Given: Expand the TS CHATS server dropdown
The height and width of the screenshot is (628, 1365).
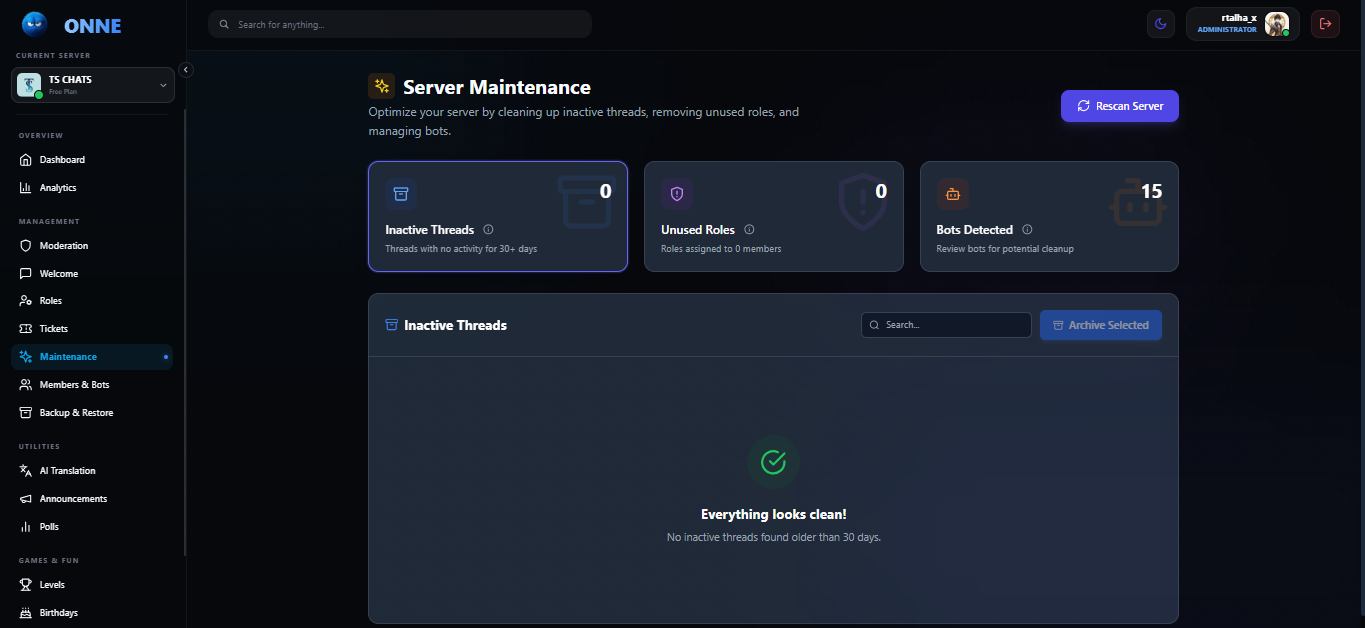Looking at the screenshot, I should [163, 85].
